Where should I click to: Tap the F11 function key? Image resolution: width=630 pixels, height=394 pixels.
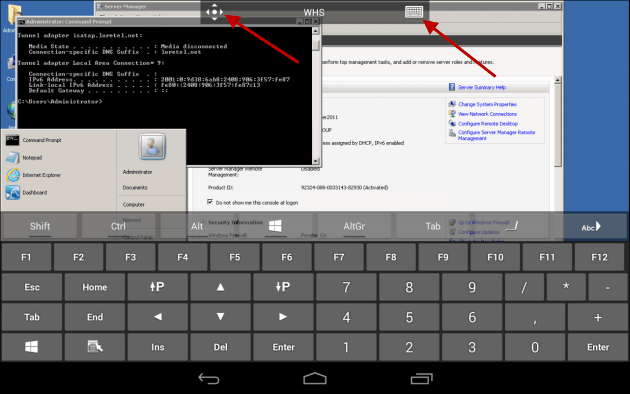(547, 257)
